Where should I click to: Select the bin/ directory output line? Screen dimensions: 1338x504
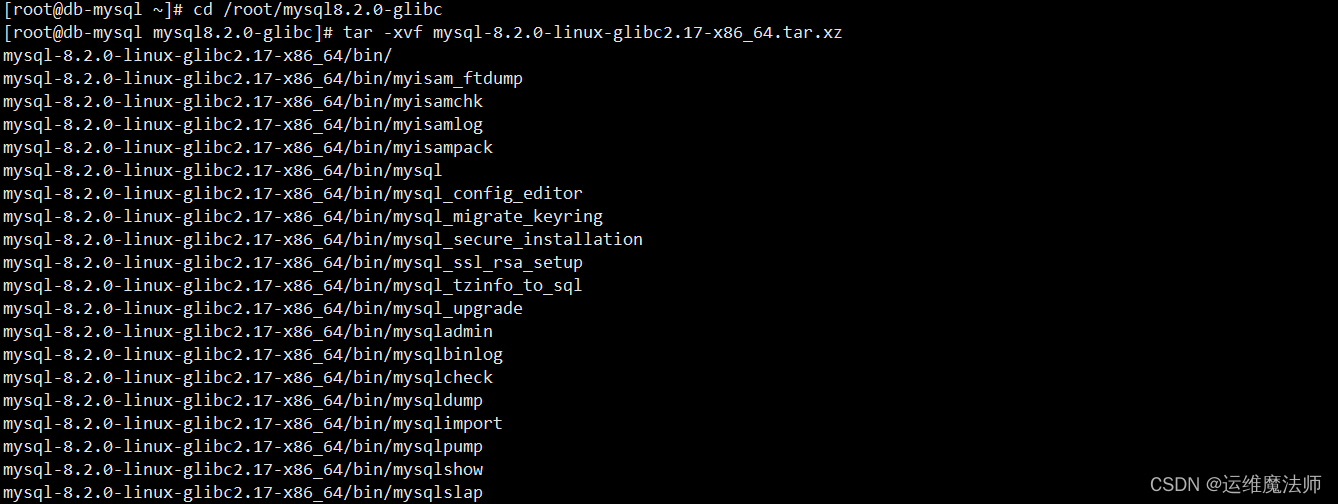[198, 56]
